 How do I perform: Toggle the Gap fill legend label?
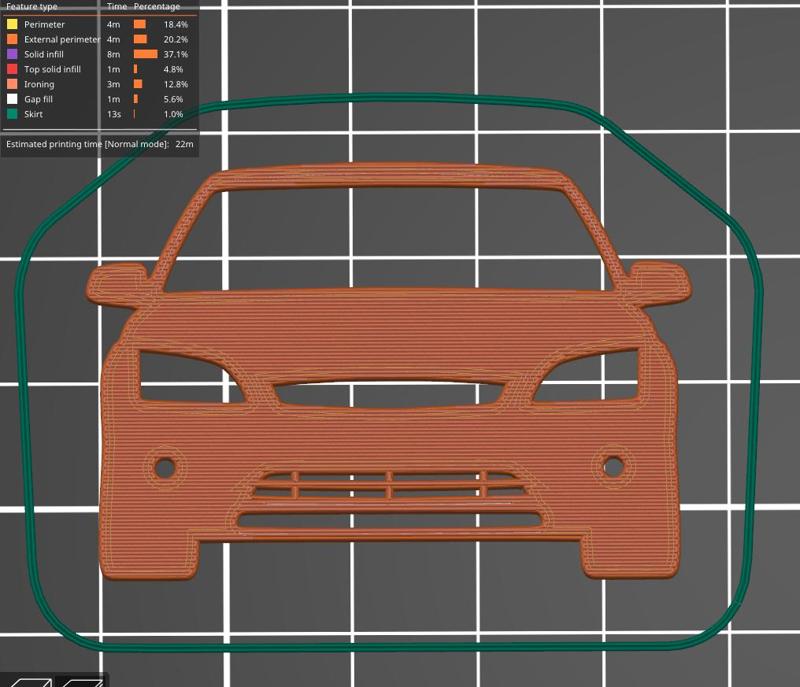[38, 99]
